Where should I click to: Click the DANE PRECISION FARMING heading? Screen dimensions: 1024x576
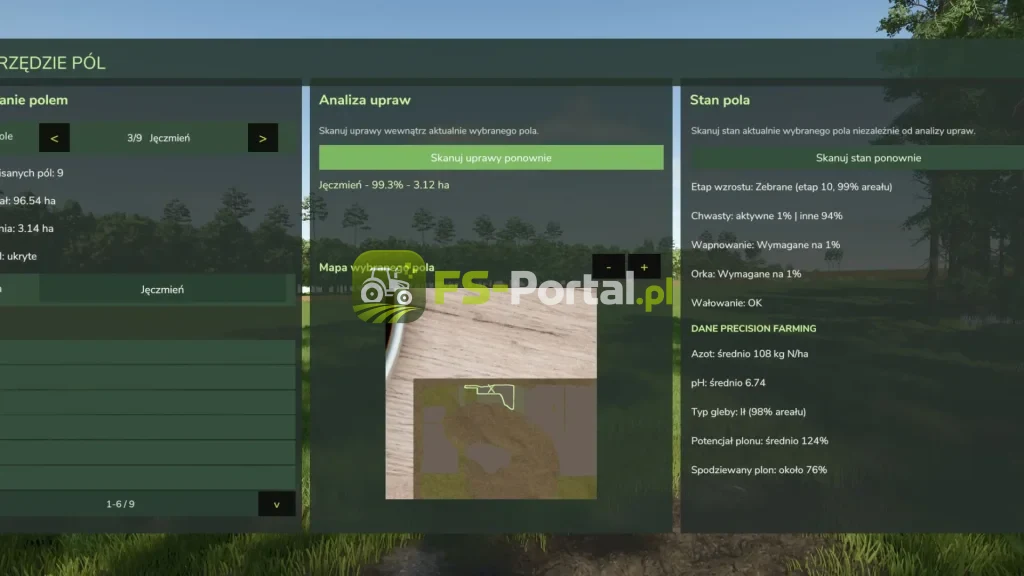point(754,328)
